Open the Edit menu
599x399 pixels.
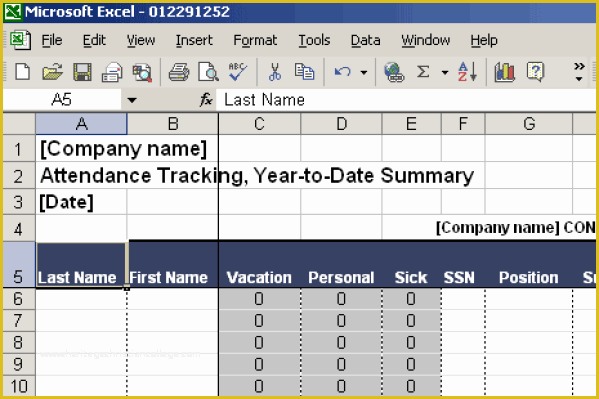[x=94, y=40]
